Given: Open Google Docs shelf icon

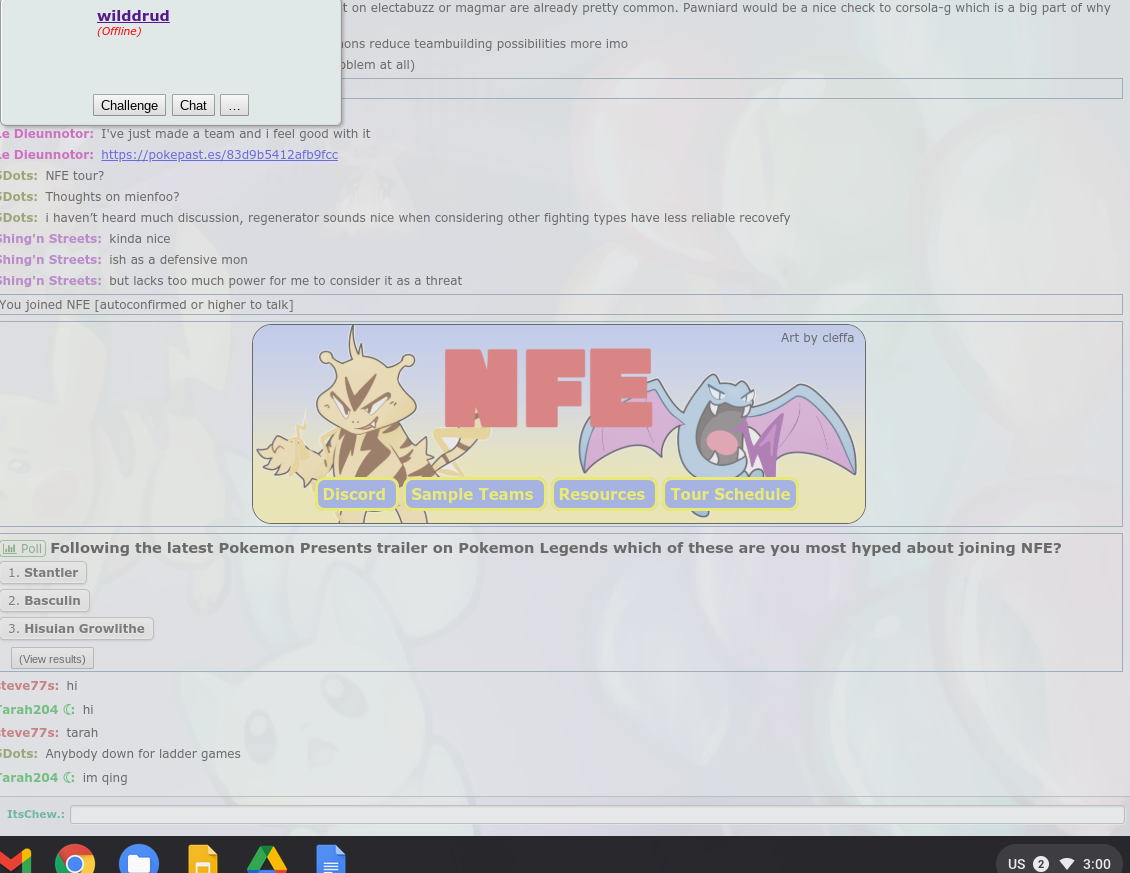Looking at the screenshot, I should (331, 859).
